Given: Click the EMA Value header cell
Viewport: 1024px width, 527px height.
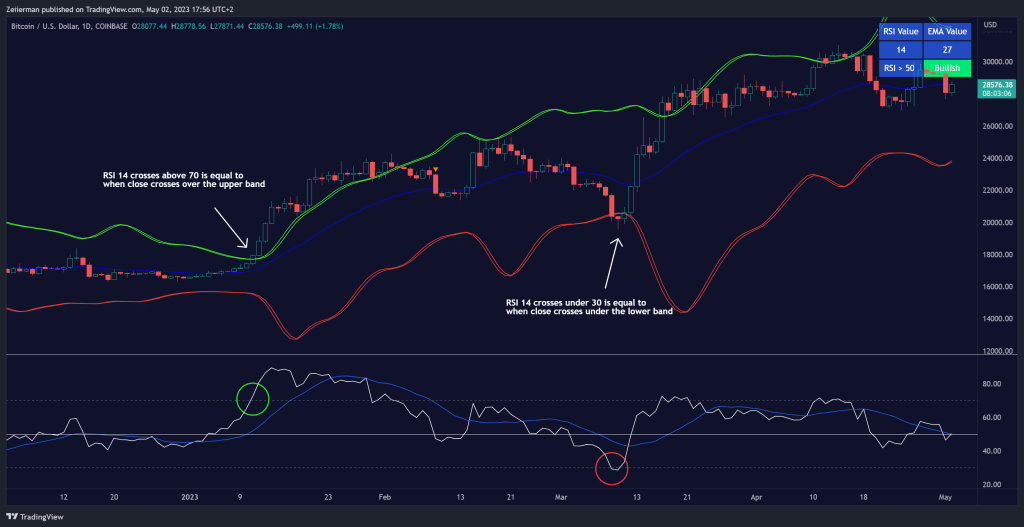Looking at the screenshot, I should (x=945, y=31).
